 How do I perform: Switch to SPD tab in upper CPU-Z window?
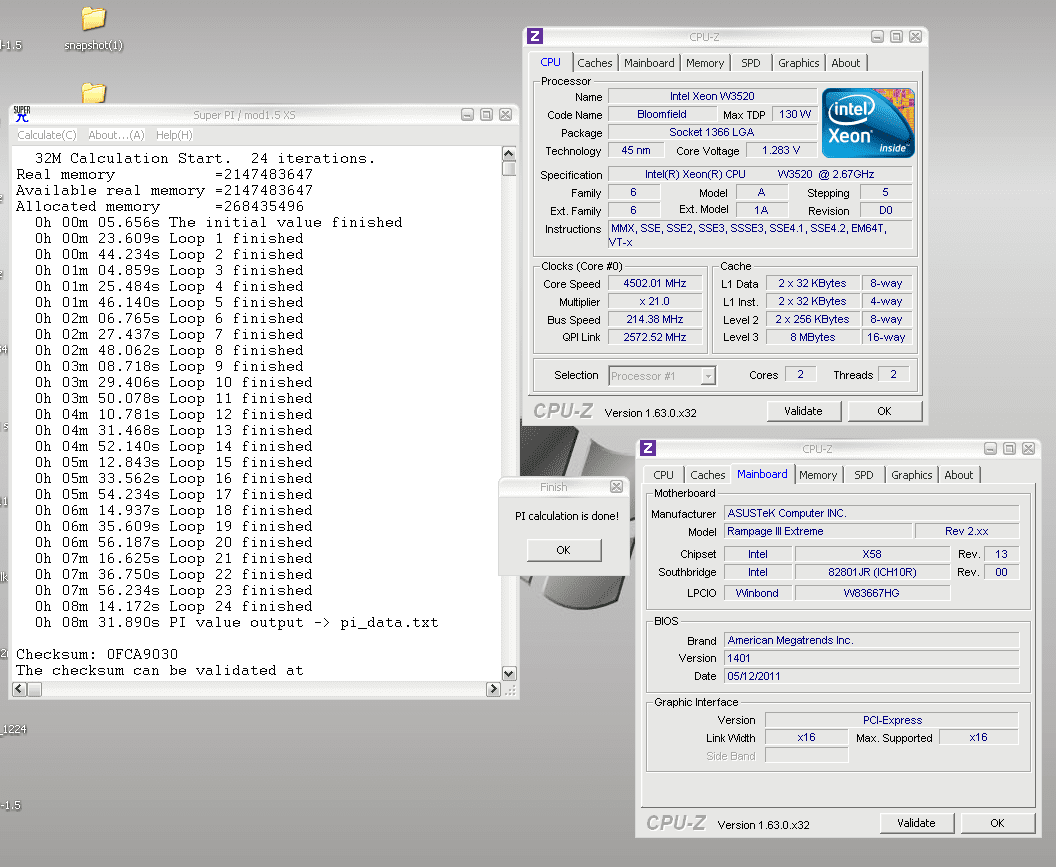pyautogui.click(x=750, y=63)
